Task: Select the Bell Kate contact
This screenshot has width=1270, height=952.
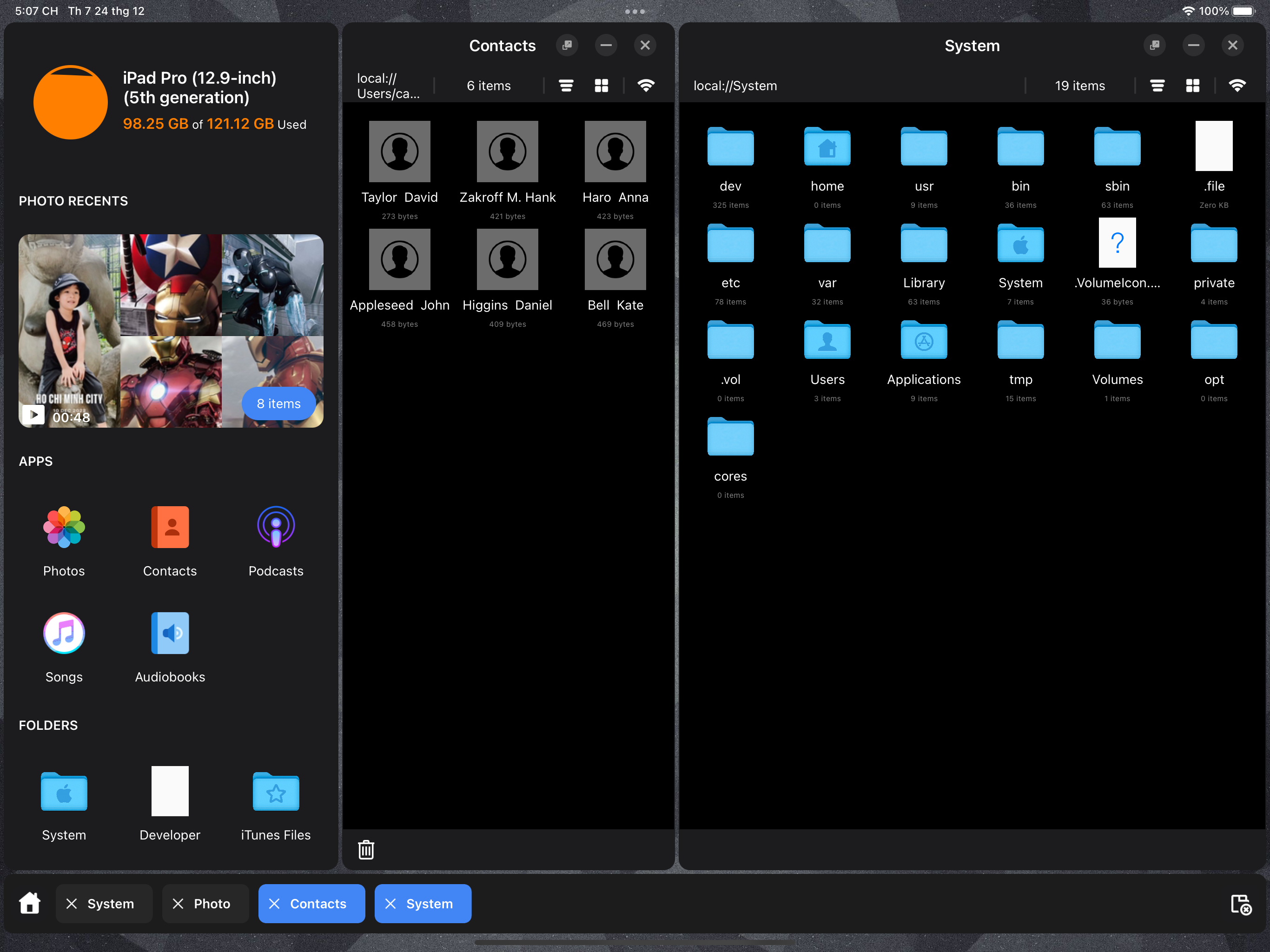Action: (x=615, y=259)
